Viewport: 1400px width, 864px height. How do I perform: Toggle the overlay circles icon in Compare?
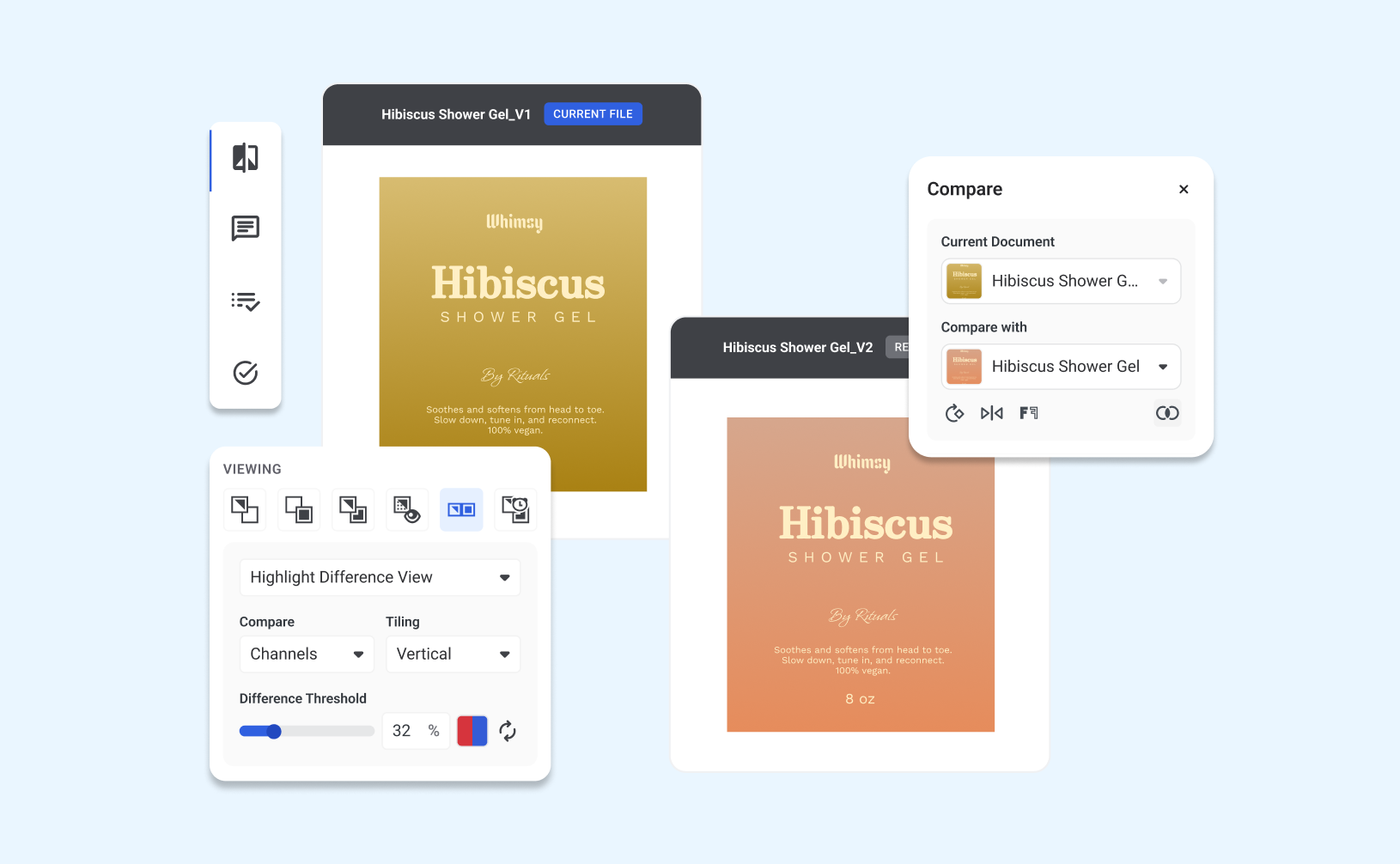(1167, 413)
